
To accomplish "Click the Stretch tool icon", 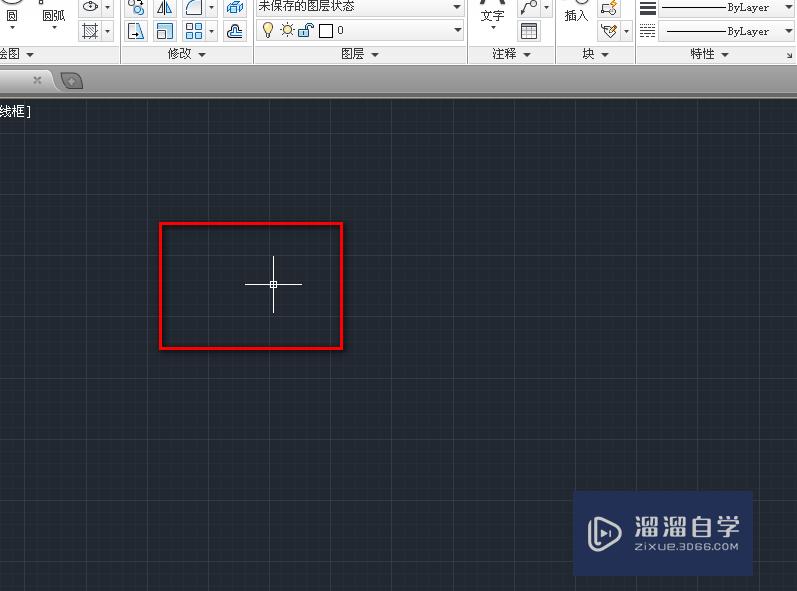I will click(136, 31).
